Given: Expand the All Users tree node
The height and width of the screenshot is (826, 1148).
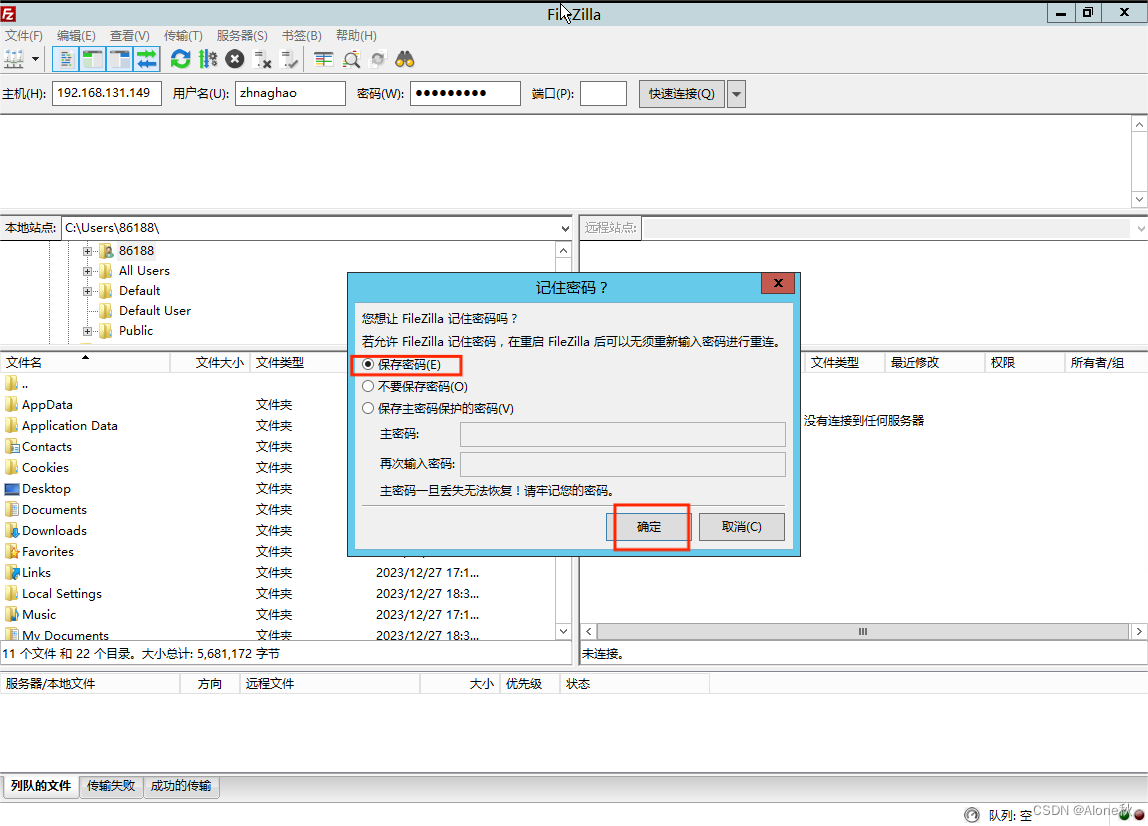Looking at the screenshot, I should (87, 271).
